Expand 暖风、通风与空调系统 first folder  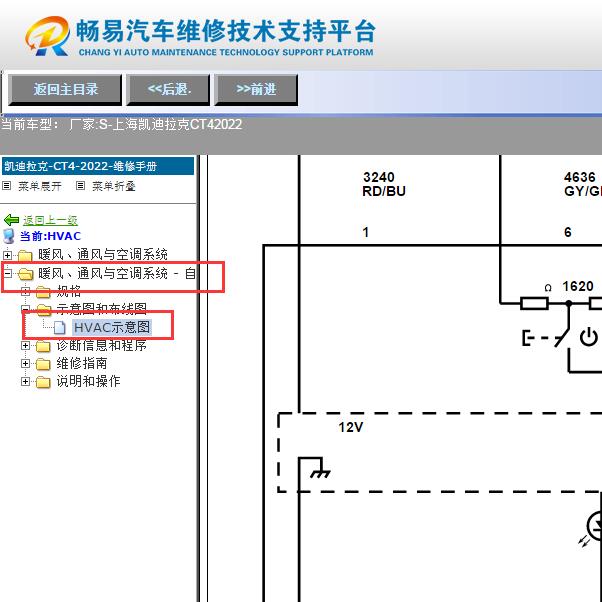click(x=7, y=255)
